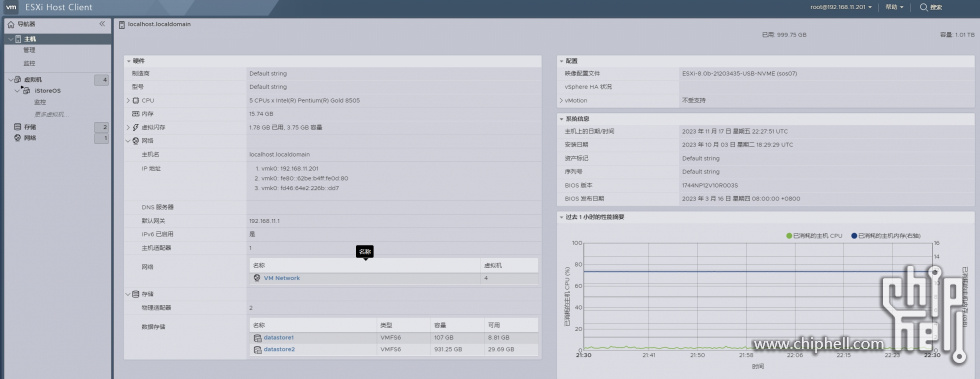Open the VM Network link

(282, 278)
